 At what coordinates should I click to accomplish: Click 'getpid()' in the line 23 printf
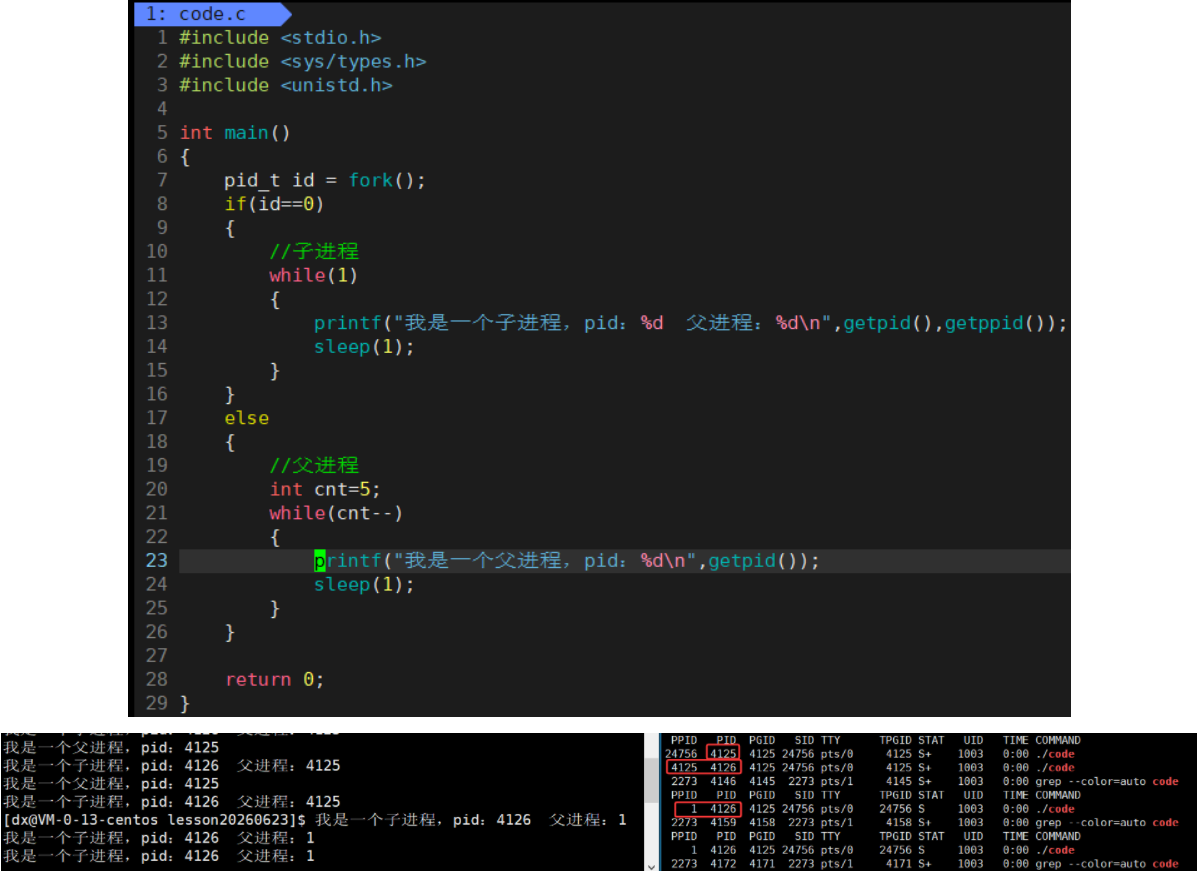coord(753,560)
